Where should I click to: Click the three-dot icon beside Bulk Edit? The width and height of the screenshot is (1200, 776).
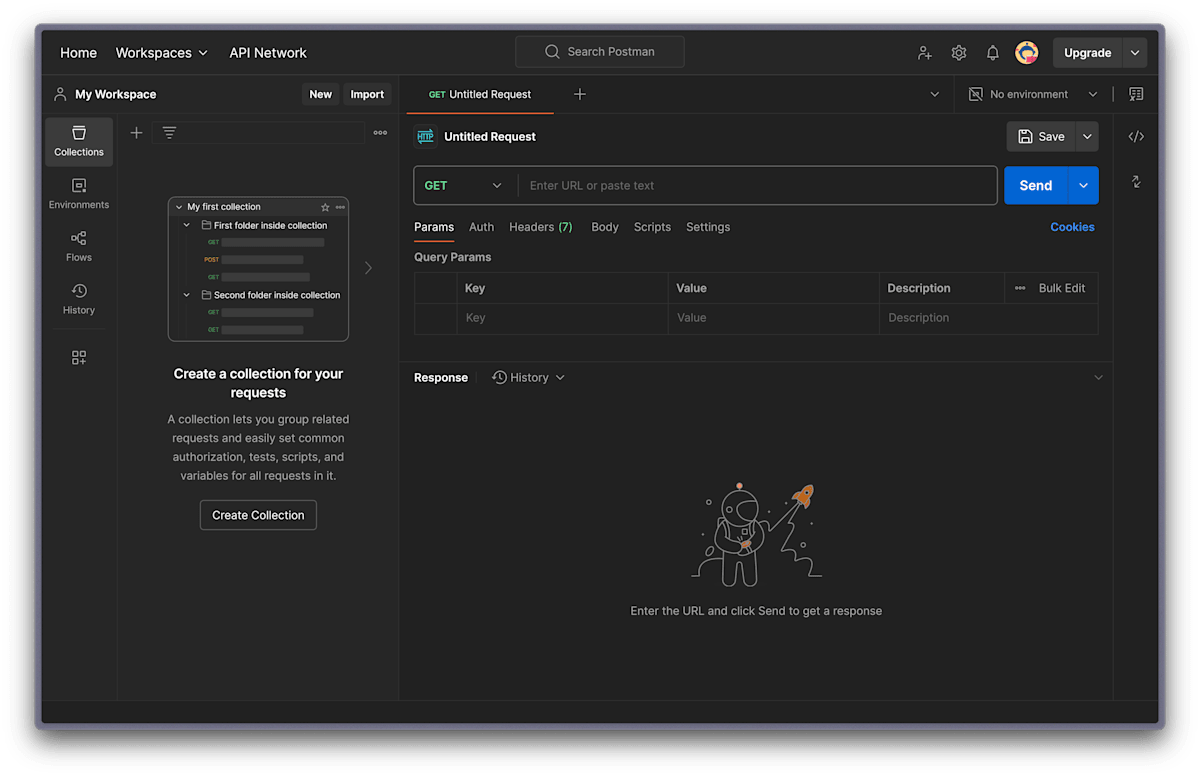click(1020, 288)
